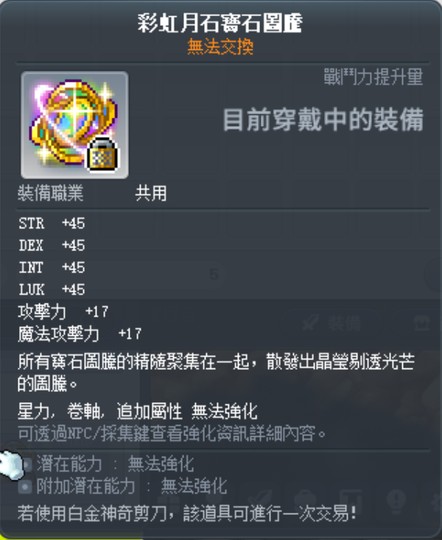Image resolution: width=442 pixels, height=540 pixels.
Task: Click the STR +45 stat line
Action: pos(52,224)
